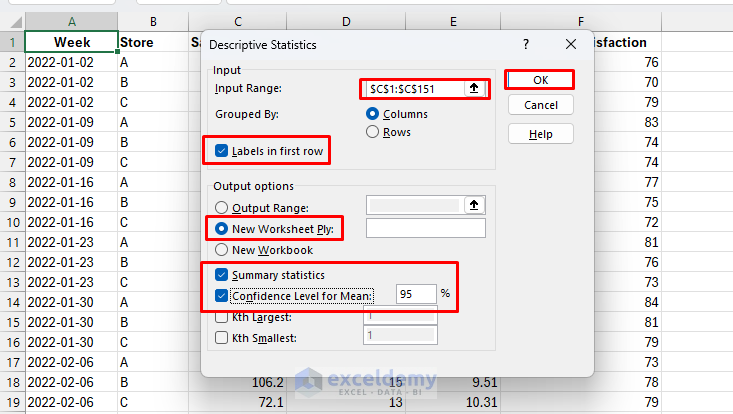Click cell with value 72.1

[x=237, y=402]
